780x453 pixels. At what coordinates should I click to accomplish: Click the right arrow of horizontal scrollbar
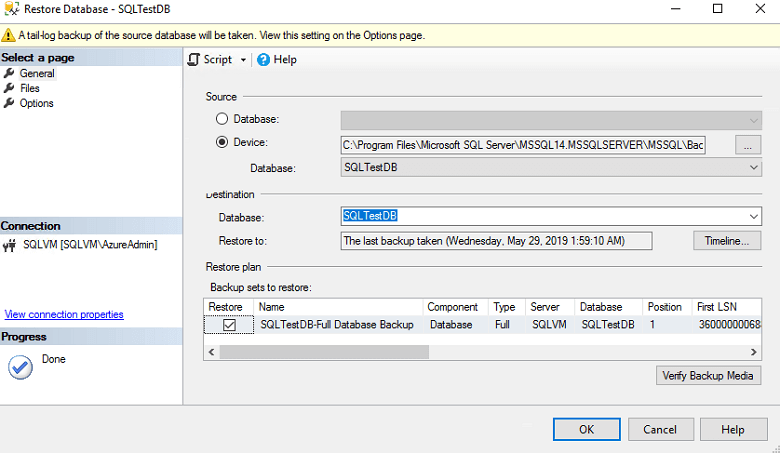(x=754, y=352)
